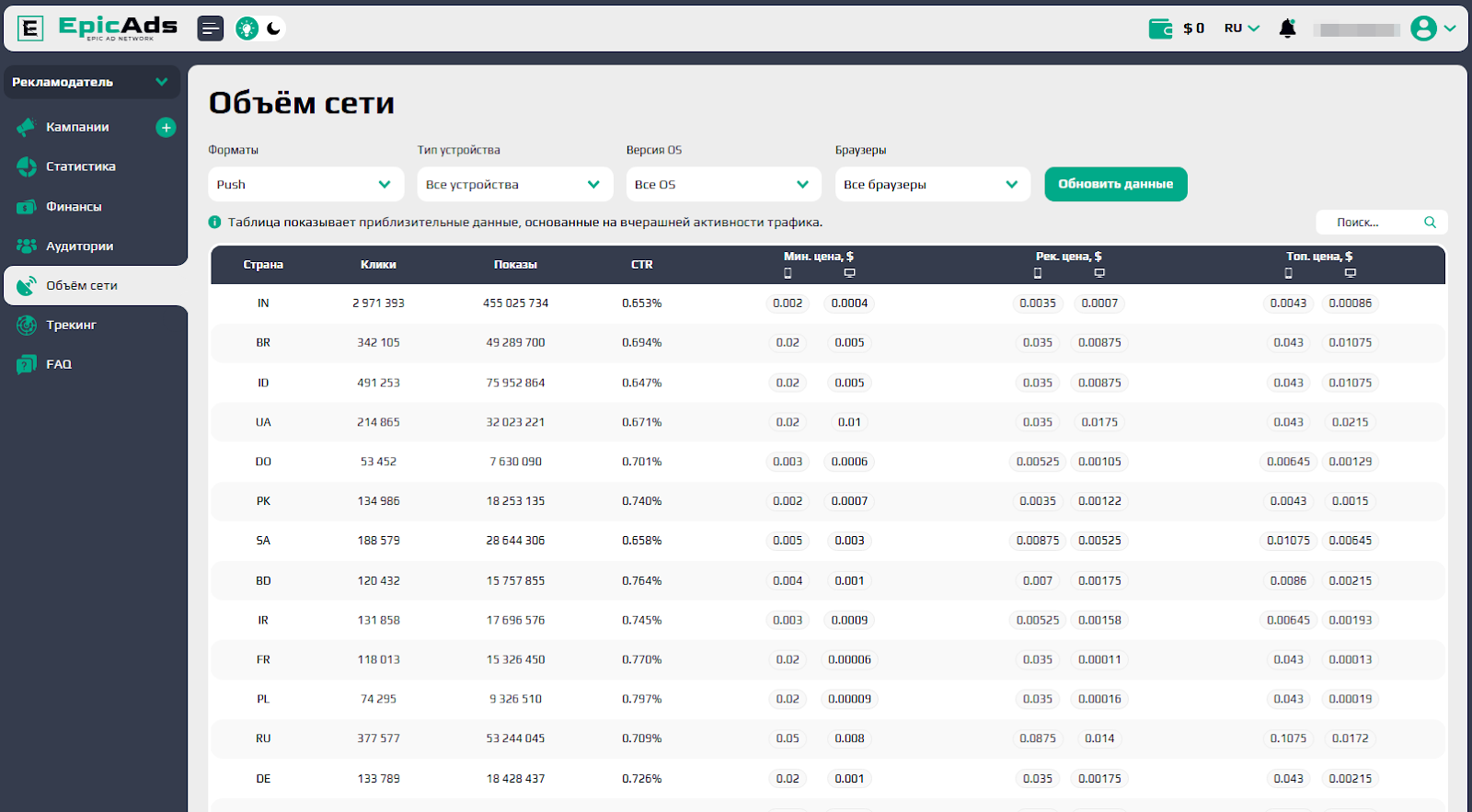
Task: Open the Форматы Push dropdown
Action: 305,184
